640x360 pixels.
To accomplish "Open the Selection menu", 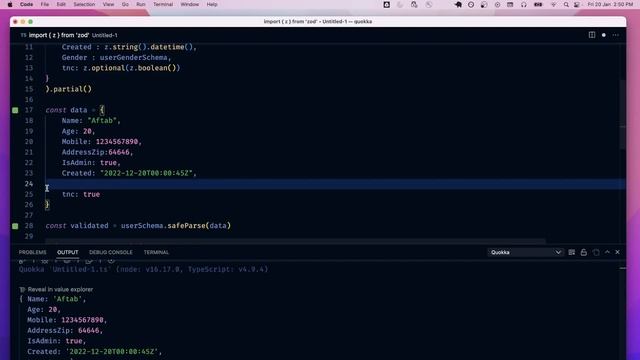I will [84, 4].
